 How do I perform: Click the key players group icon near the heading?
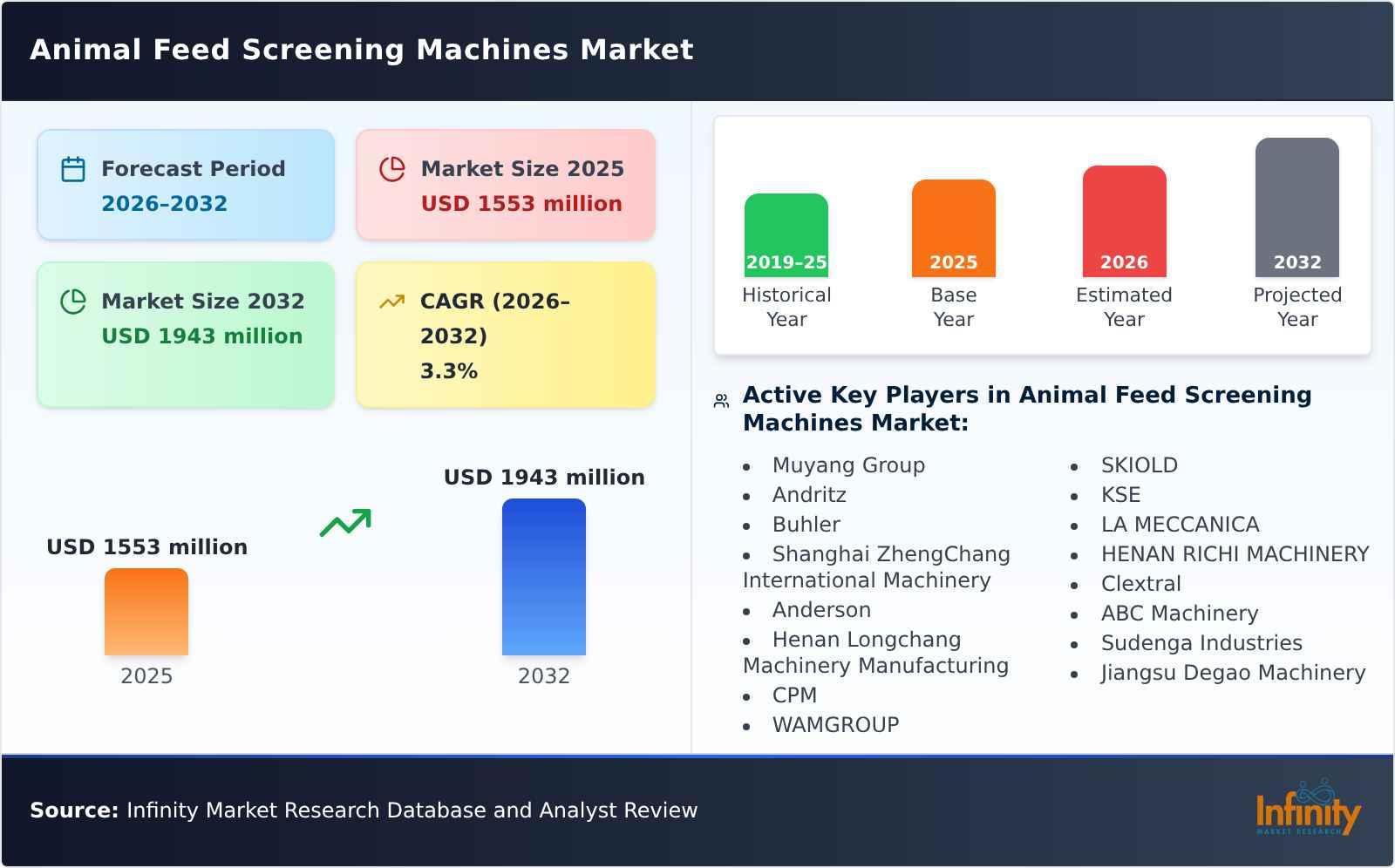click(x=719, y=399)
